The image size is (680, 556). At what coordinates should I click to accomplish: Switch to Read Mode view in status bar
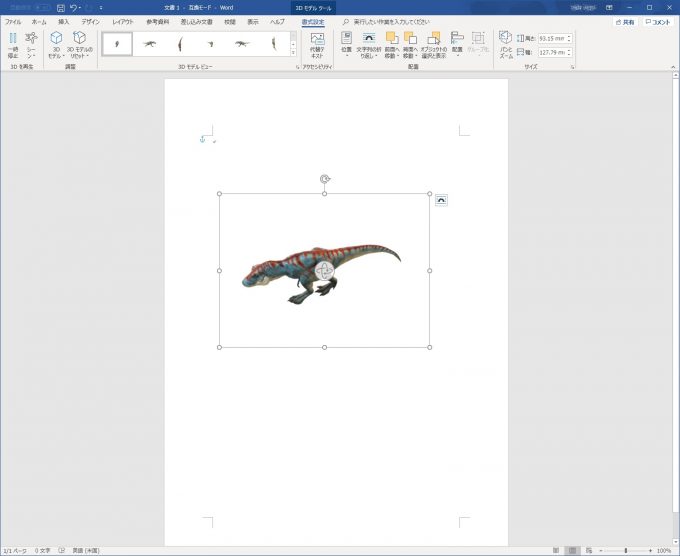coord(556,551)
